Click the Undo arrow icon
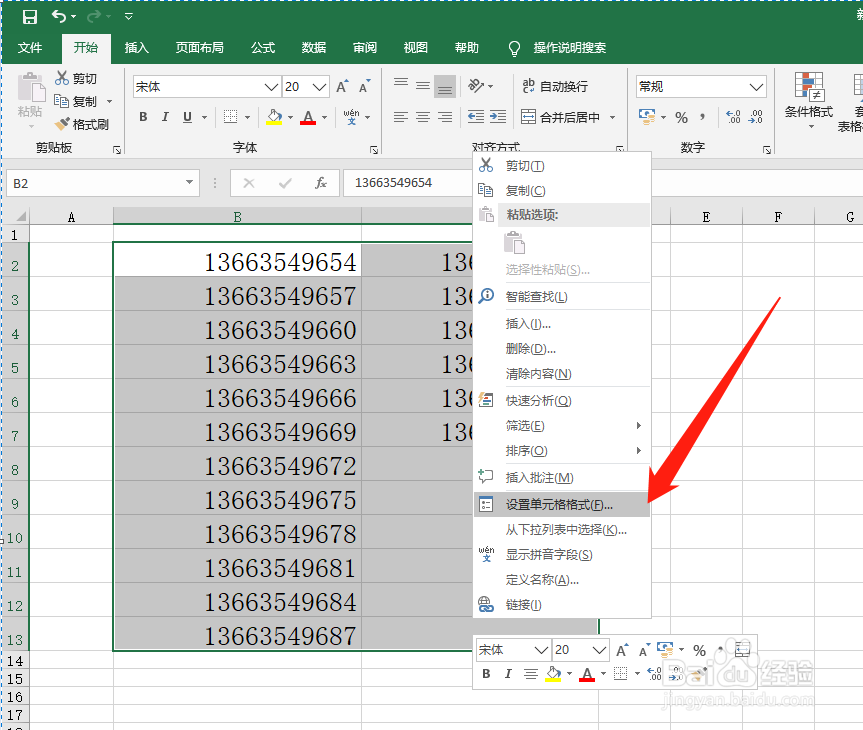Viewport: 863px width, 730px height. coord(58,16)
